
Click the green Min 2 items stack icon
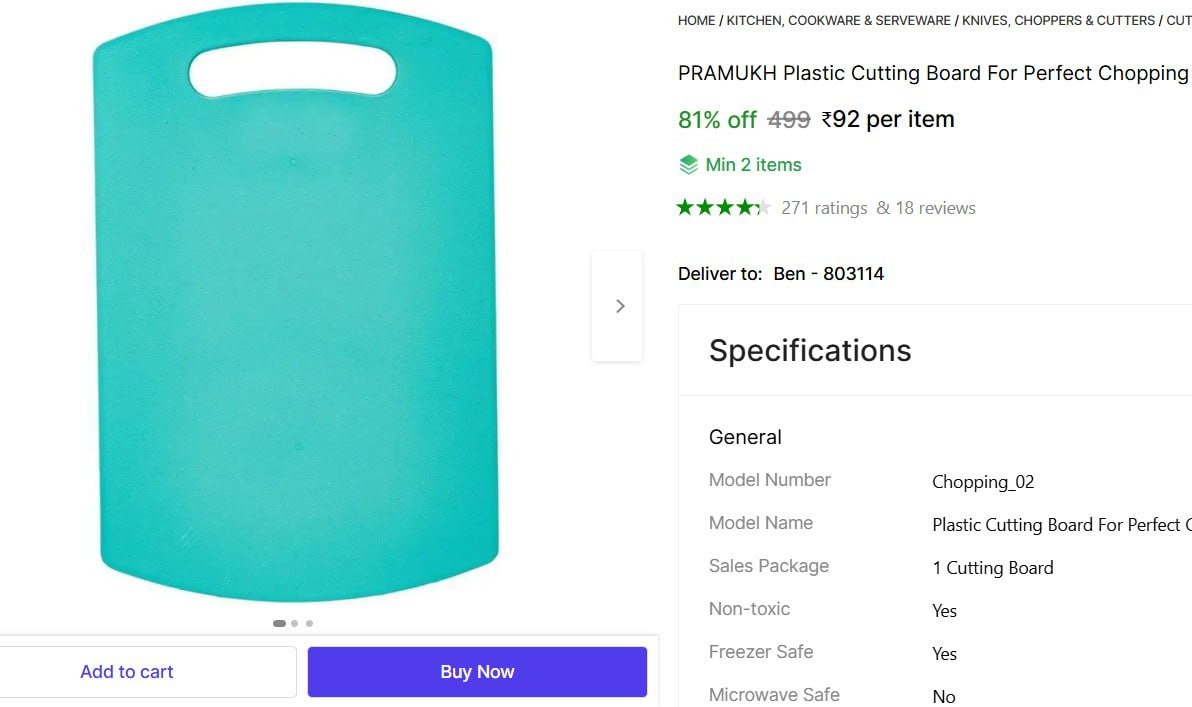coord(688,163)
